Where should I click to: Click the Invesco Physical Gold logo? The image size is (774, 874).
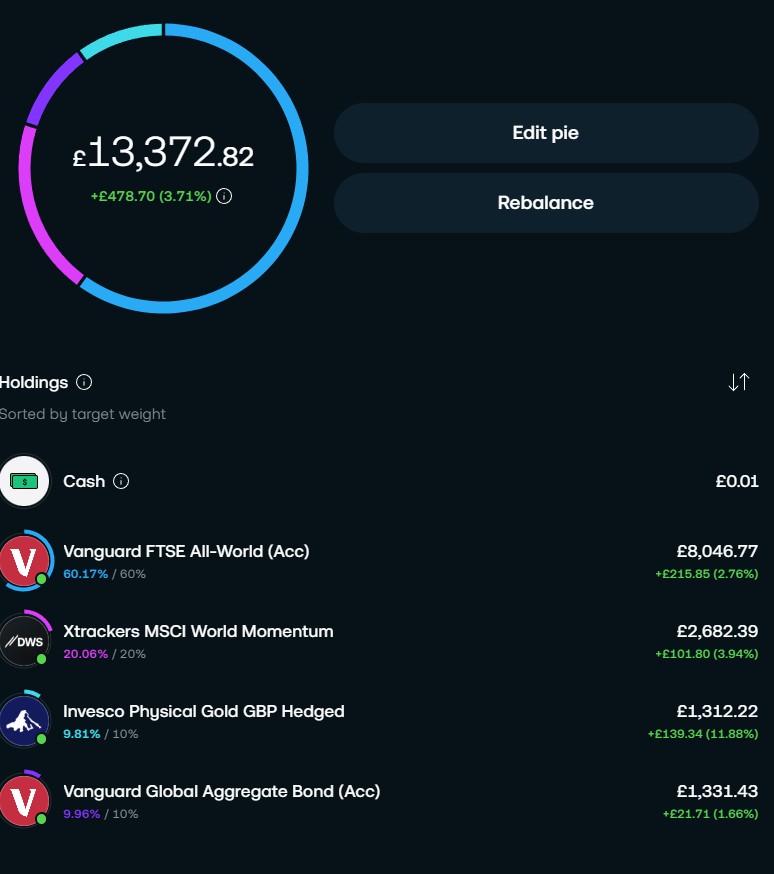25,721
